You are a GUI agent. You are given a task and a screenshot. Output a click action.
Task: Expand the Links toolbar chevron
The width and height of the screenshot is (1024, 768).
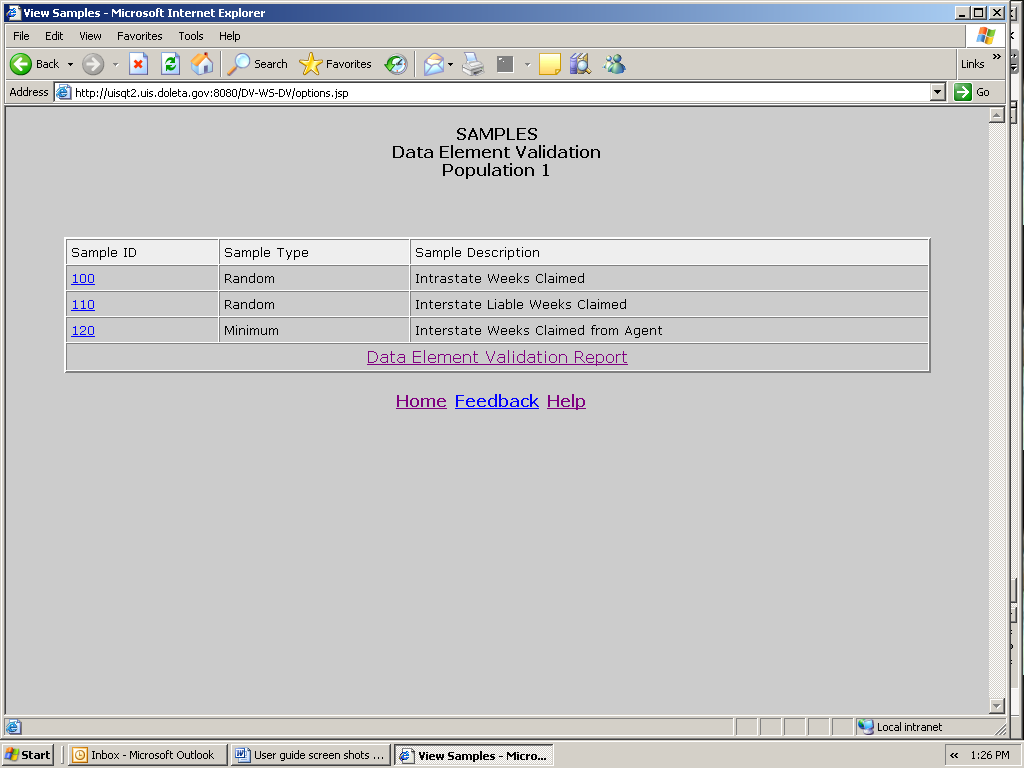pos(997,57)
